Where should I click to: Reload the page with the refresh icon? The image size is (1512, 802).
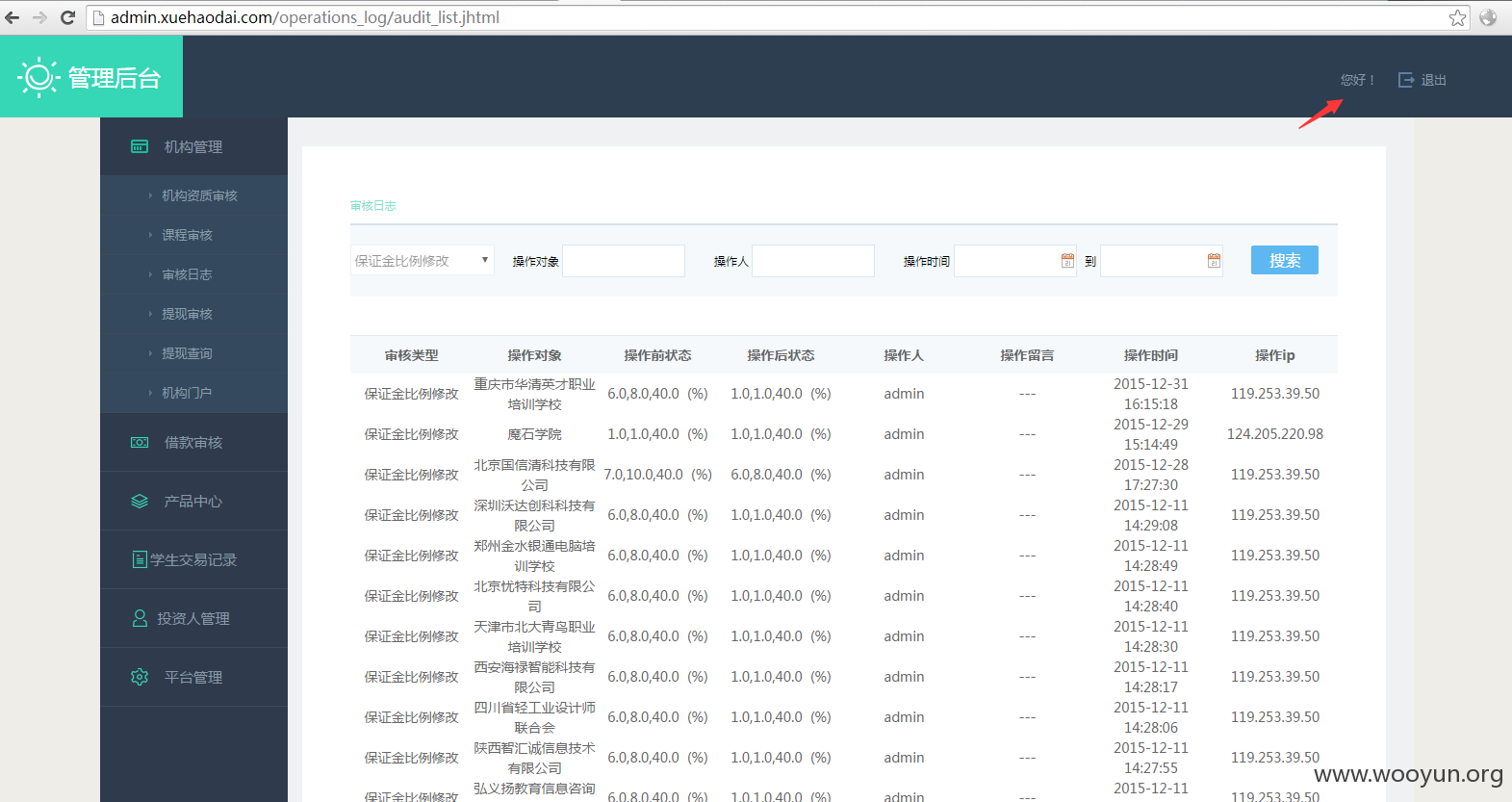(67, 17)
